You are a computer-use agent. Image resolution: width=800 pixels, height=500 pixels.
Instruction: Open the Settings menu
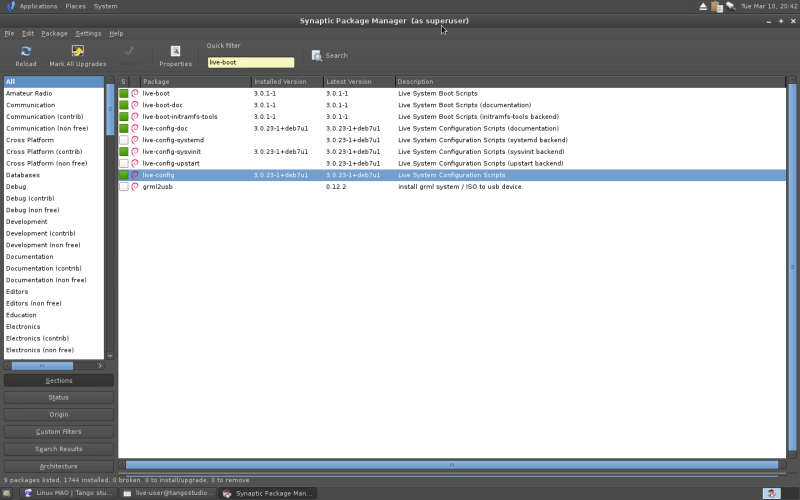tap(88, 33)
